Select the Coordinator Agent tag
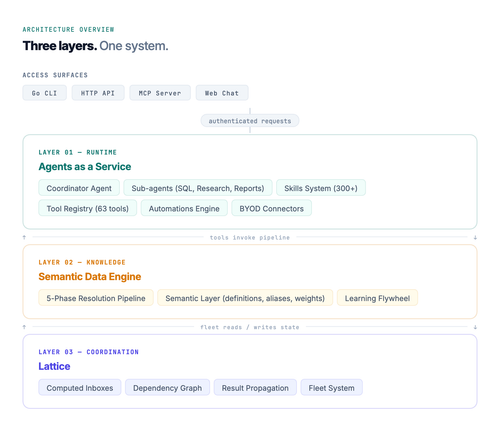 (x=79, y=188)
